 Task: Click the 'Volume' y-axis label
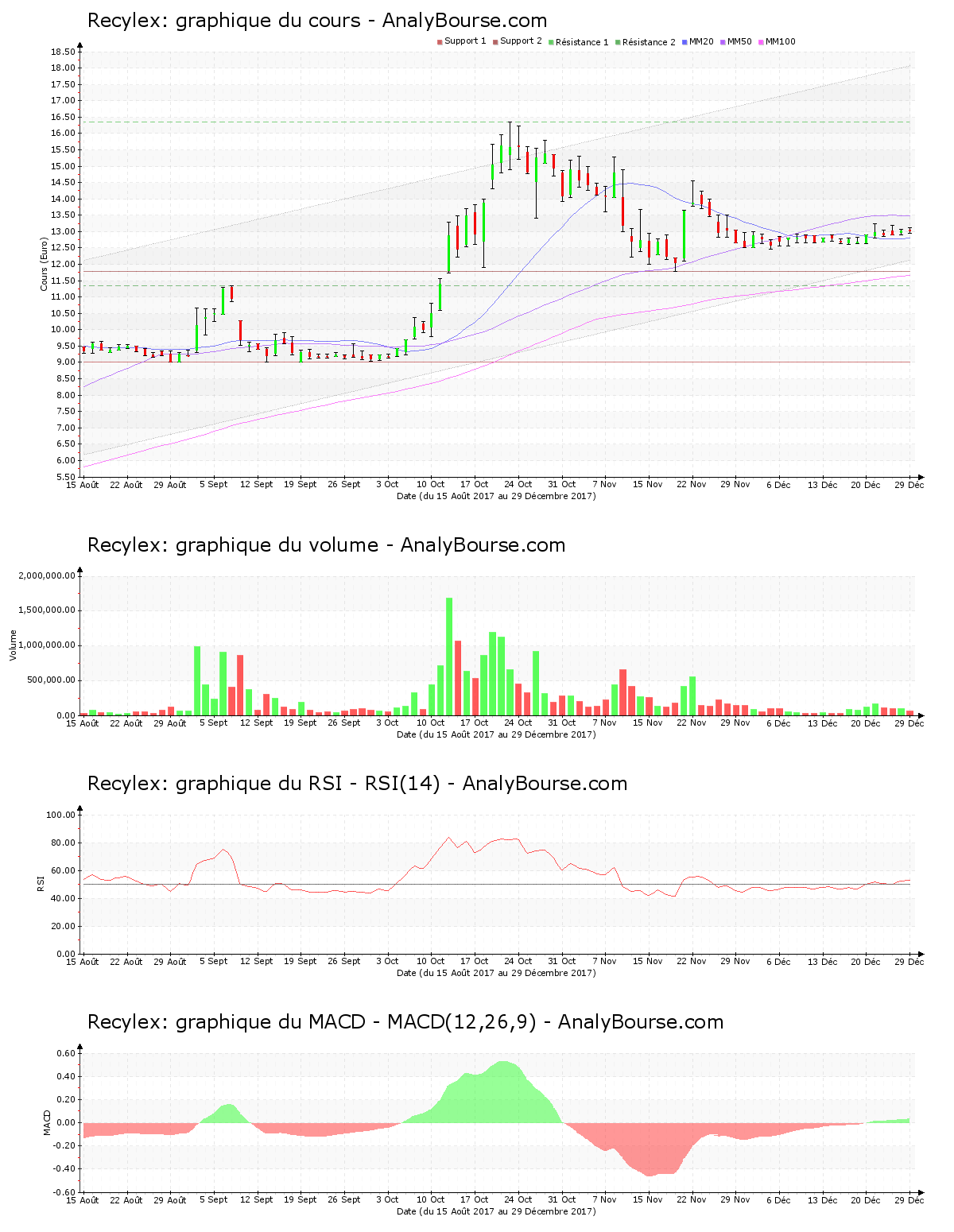(13, 645)
